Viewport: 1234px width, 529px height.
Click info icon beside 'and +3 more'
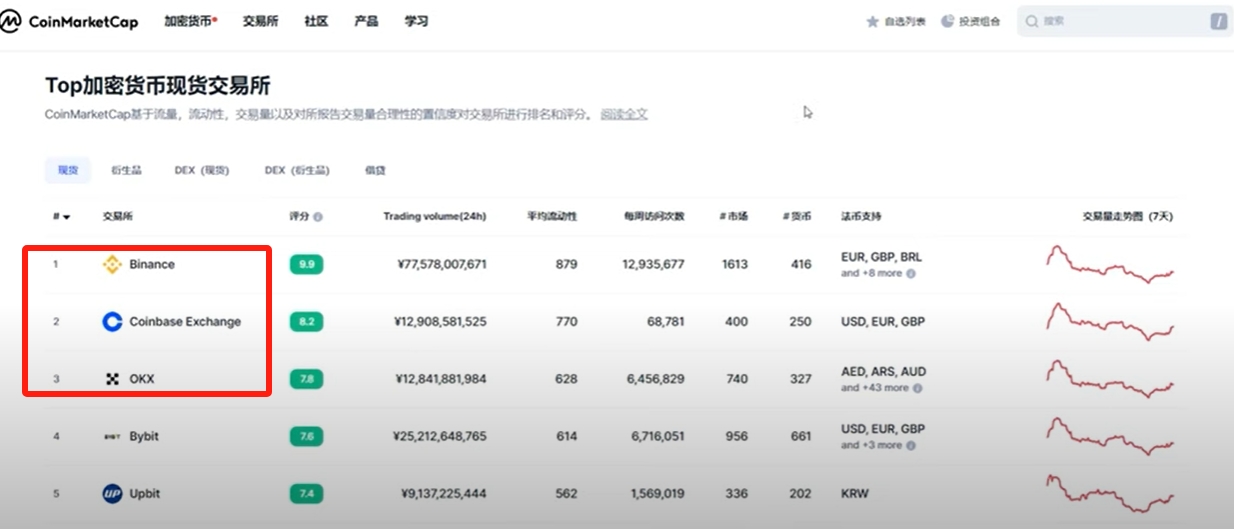911,445
